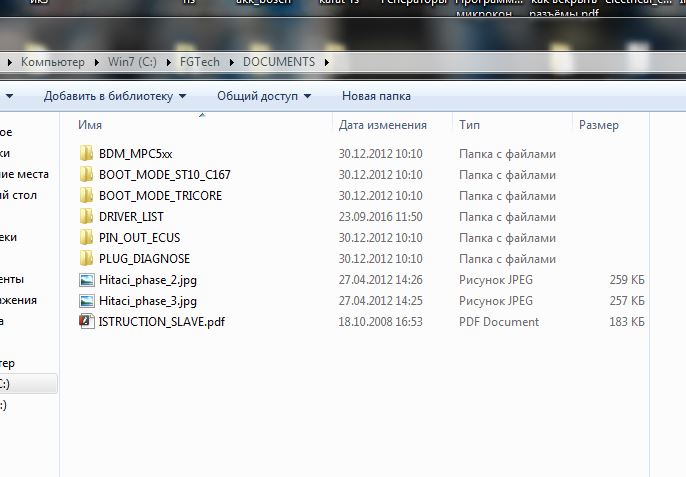Click the PLUG_DIAGNOSE folder name
This screenshot has height=477, width=686.
(x=144, y=259)
